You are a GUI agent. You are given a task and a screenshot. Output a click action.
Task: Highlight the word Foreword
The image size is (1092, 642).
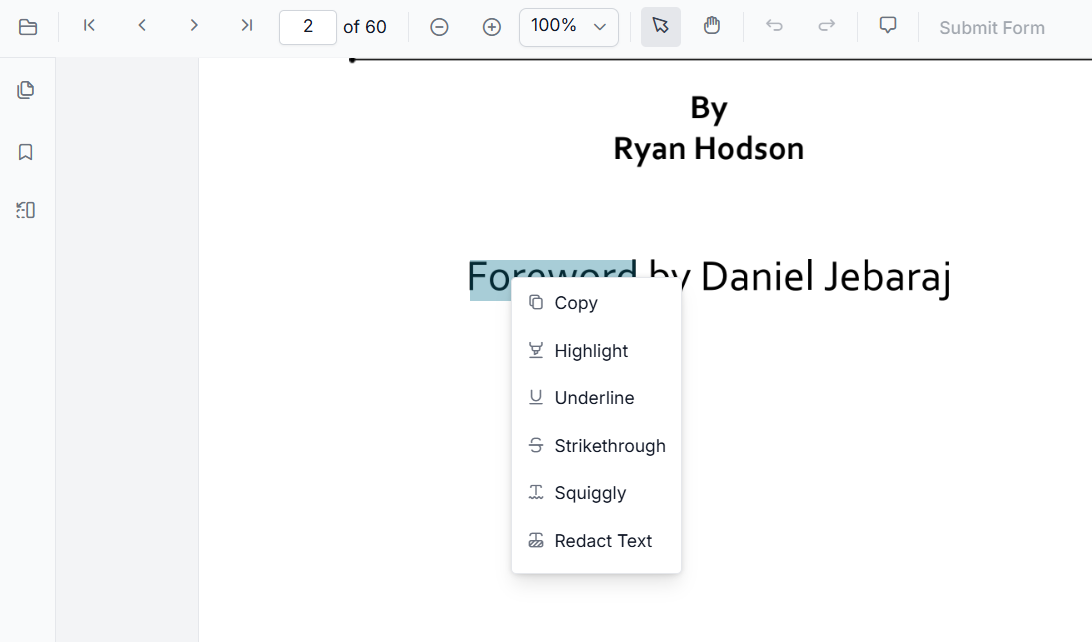[590, 351]
